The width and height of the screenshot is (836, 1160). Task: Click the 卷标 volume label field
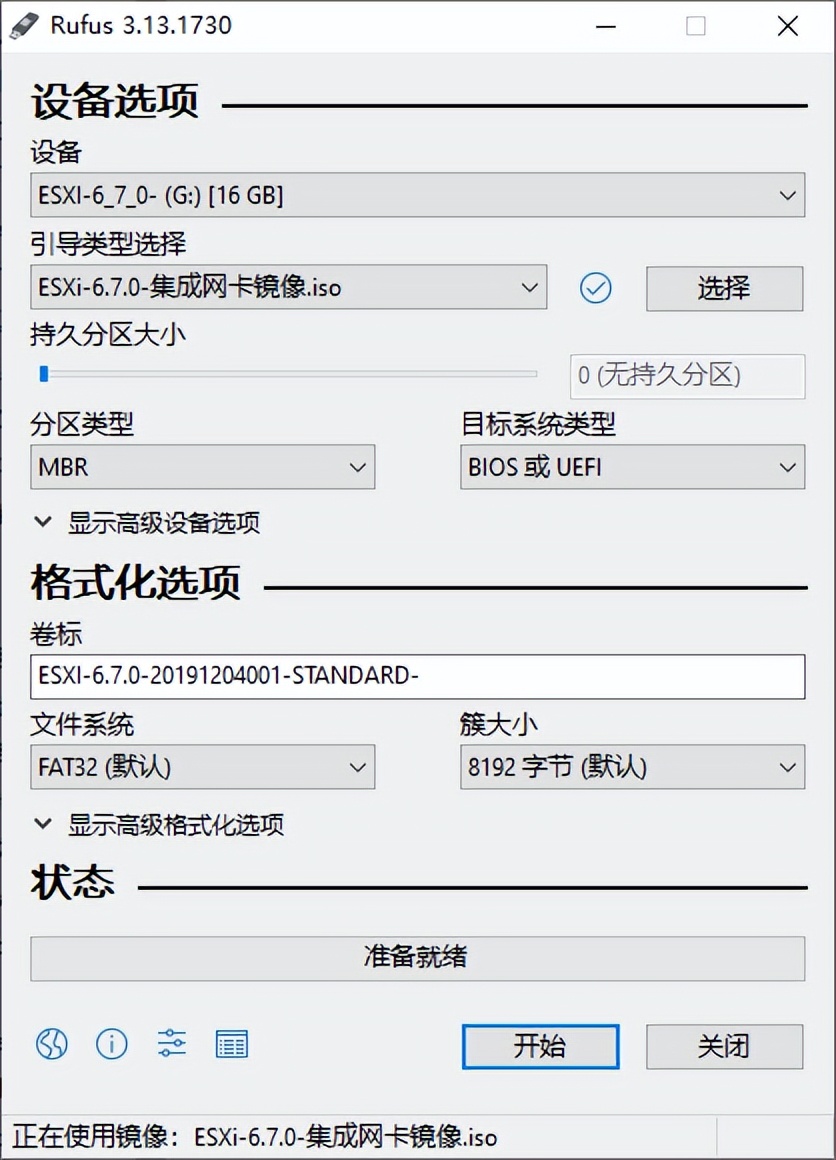point(418,676)
